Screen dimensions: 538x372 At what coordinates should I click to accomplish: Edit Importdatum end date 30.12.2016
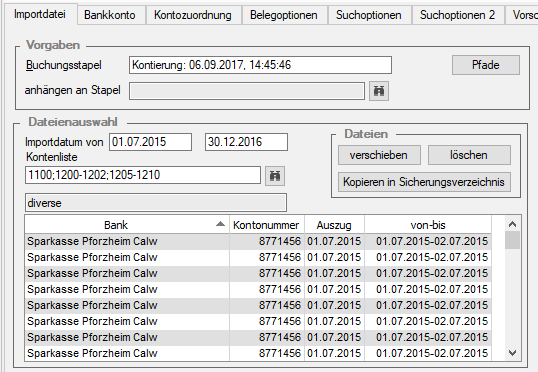(246, 142)
